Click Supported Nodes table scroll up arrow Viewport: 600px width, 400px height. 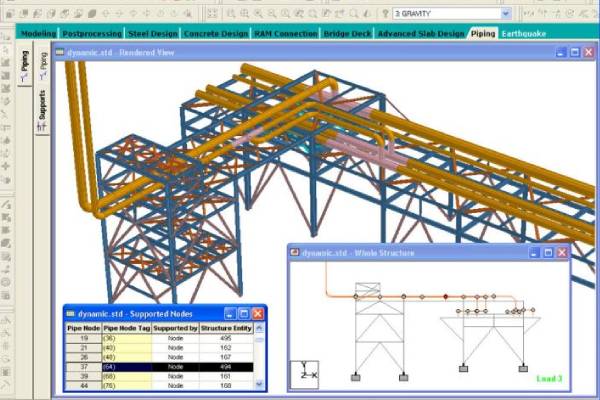click(x=261, y=326)
